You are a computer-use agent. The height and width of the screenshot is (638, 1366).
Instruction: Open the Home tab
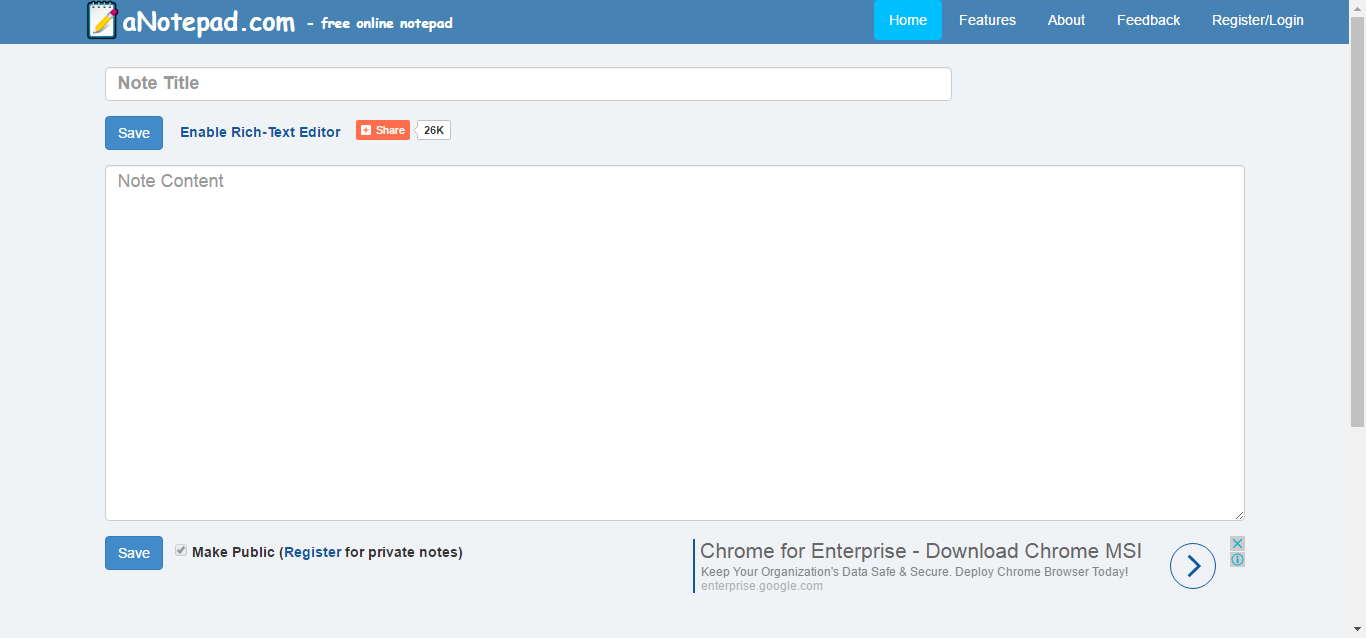click(x=907, y=19)
